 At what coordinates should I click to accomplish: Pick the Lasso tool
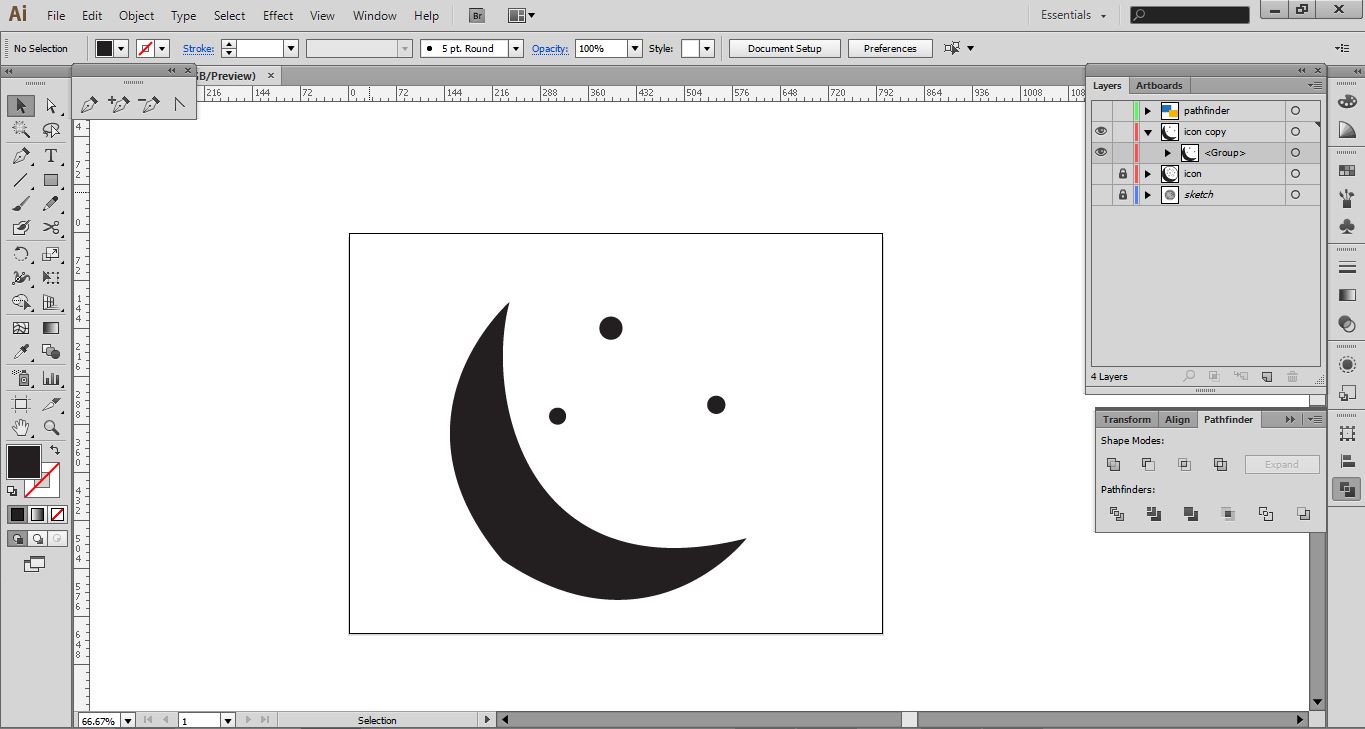[x=51, y=130]
